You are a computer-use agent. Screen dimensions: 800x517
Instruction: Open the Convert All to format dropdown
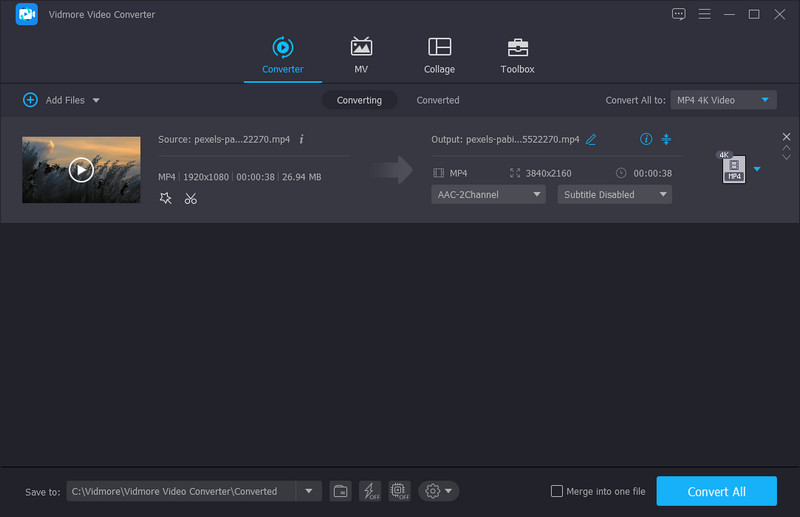pyautogui.click(x=723, y=100)
